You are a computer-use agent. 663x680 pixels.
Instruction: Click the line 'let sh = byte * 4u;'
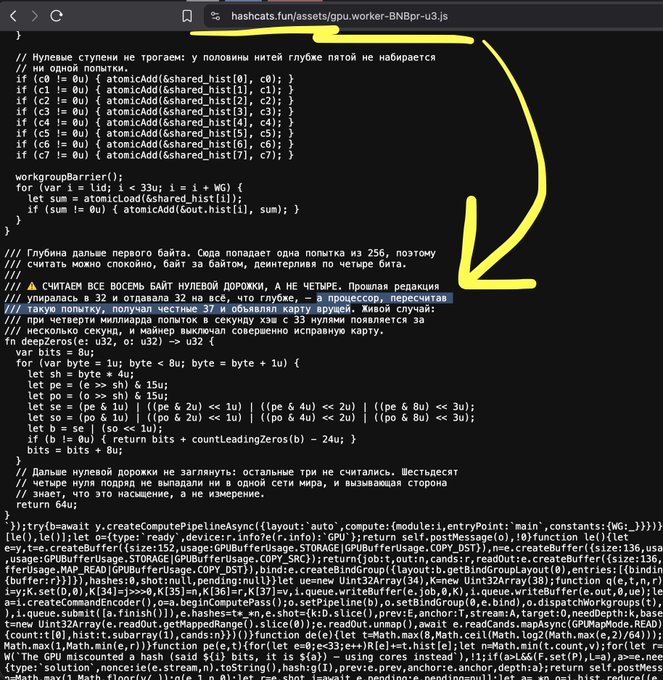click(x=81, y=374)
